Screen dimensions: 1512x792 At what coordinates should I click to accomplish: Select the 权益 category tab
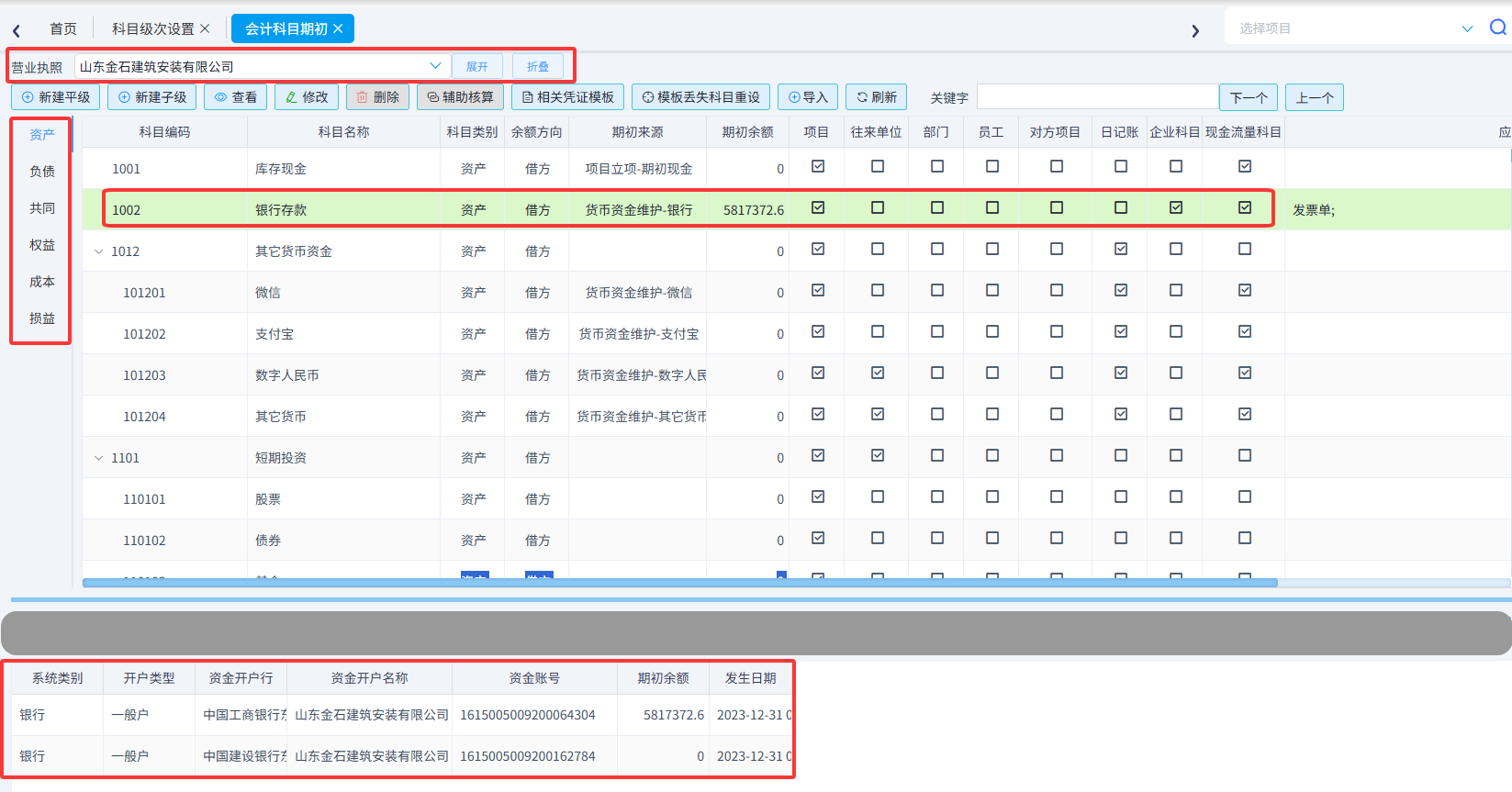click(x=42, y=245)
